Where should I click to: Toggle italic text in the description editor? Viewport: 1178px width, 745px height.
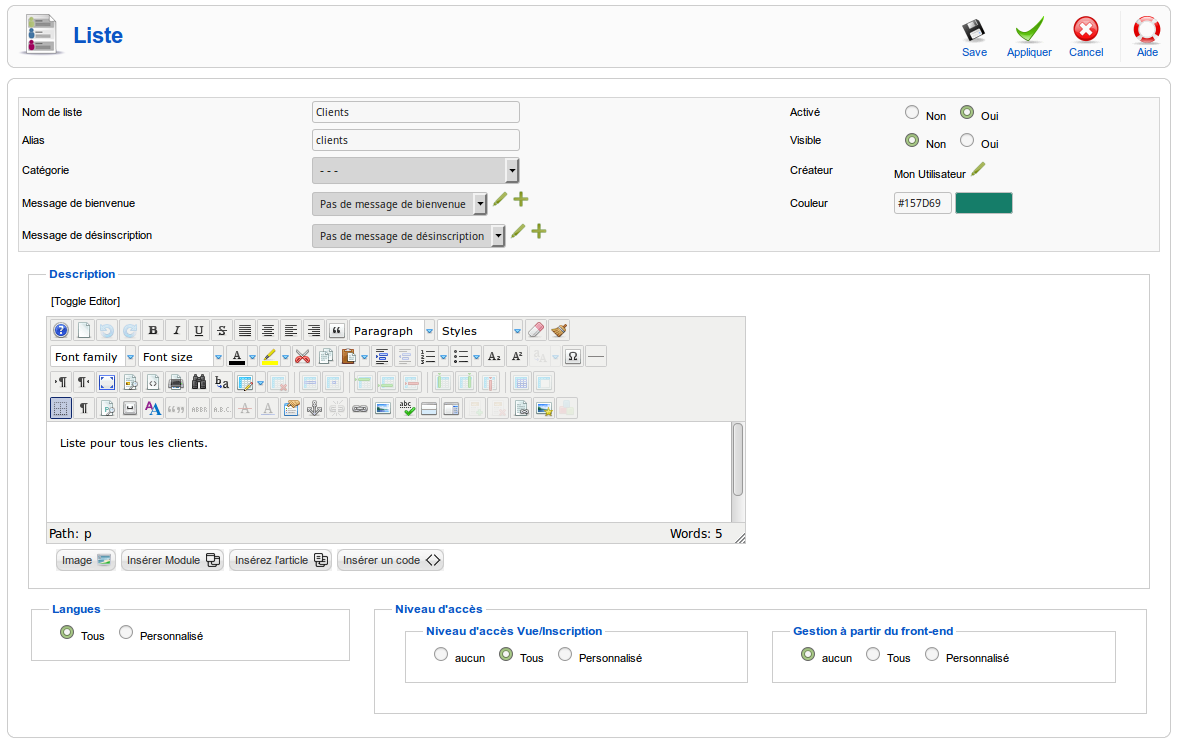point(174,328)
